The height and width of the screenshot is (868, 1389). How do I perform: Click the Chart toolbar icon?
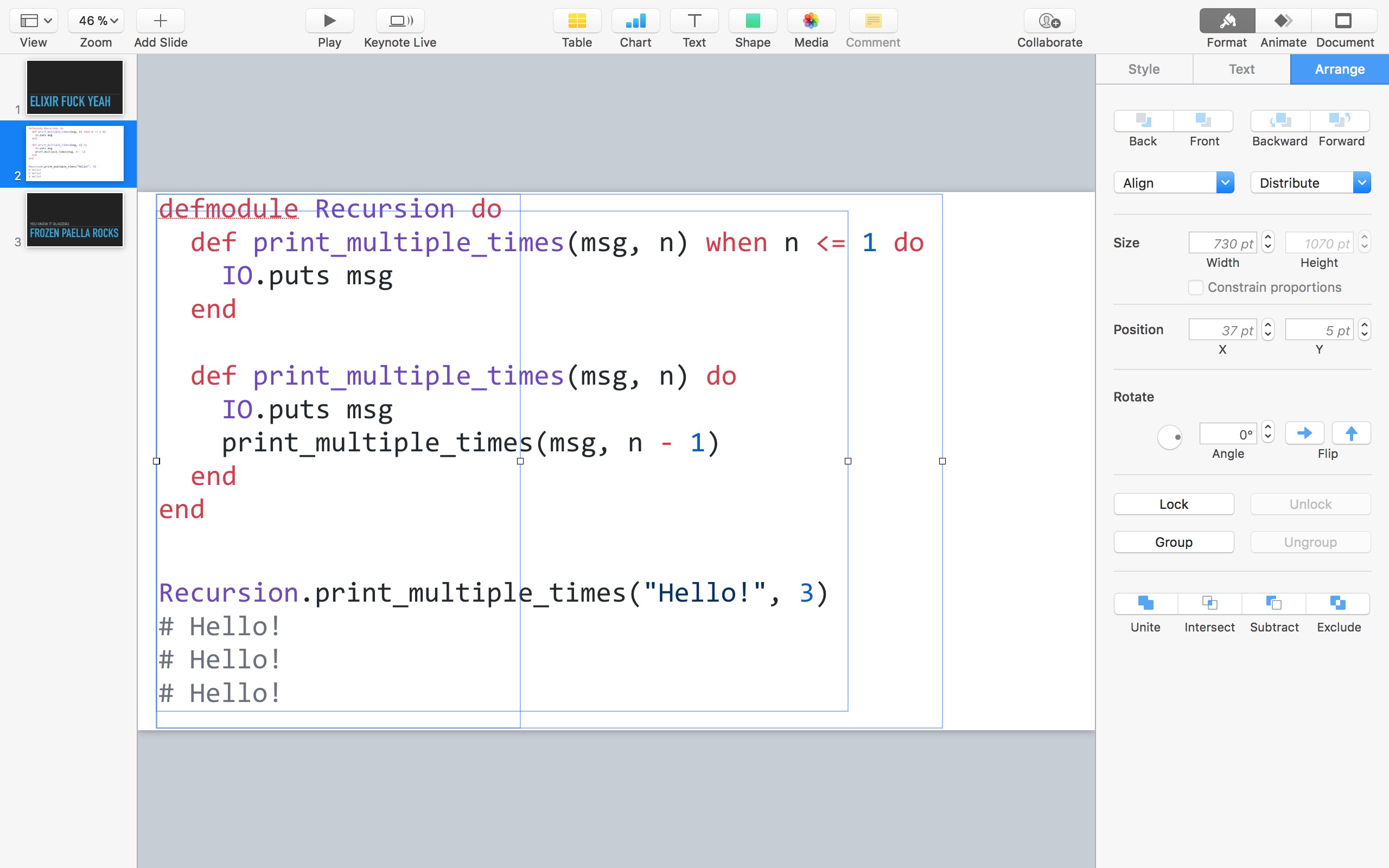click(x=635, y=21)
